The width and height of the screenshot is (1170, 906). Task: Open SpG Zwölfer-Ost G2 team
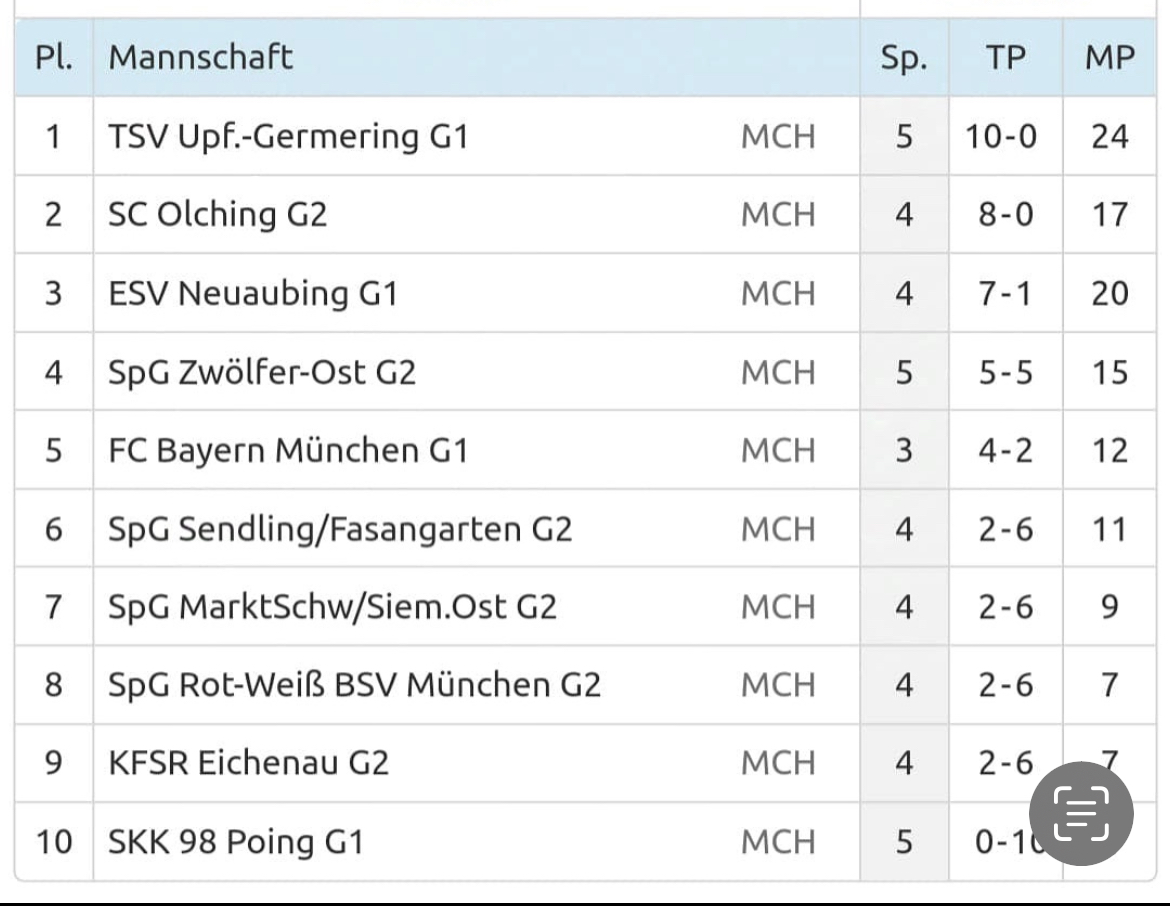coord(262,372)
